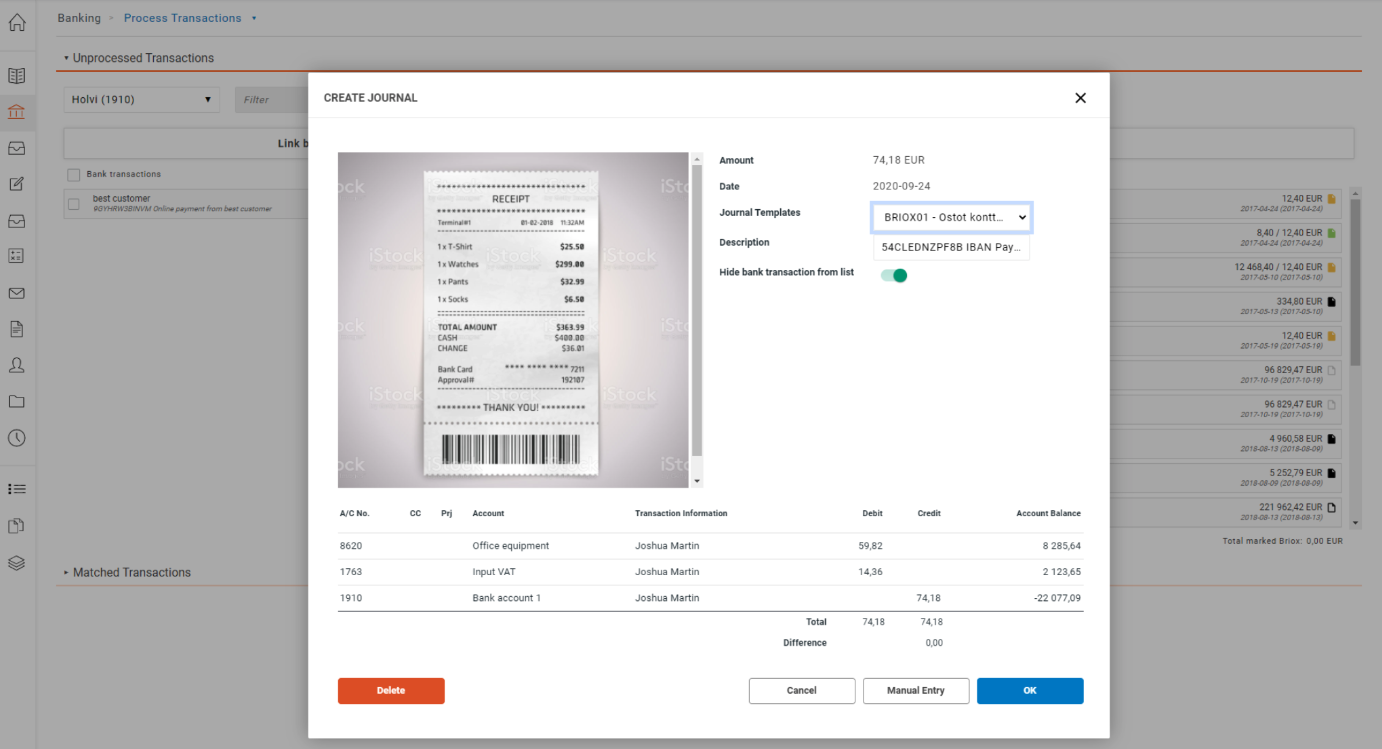Image resolution: width=1382 pixels, height=749 pixels.
Task: Select the Banking building icon in sidebar
Action: click(16, 112)
